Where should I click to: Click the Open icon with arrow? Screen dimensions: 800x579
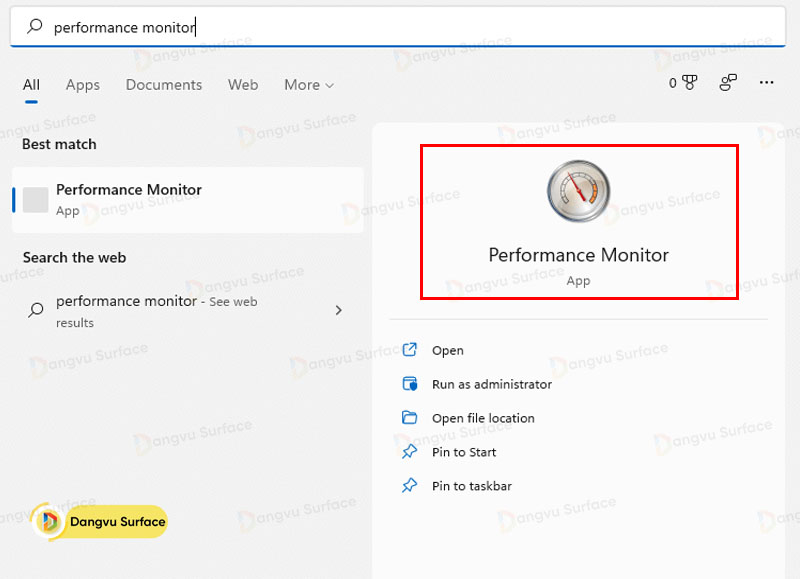409,350
